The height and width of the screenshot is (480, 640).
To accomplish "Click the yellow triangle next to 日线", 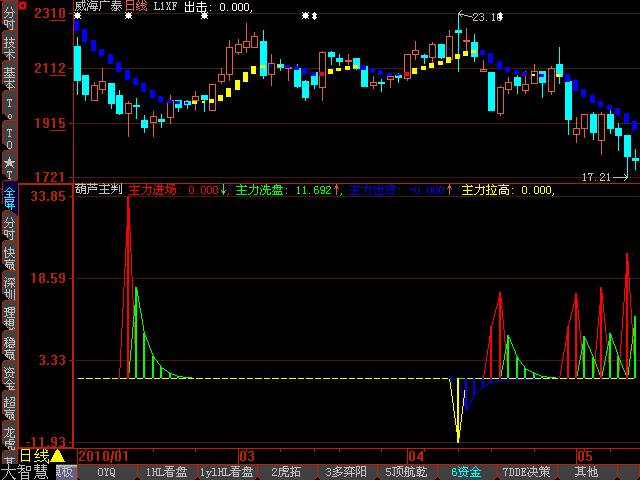I will coord(58,456).
